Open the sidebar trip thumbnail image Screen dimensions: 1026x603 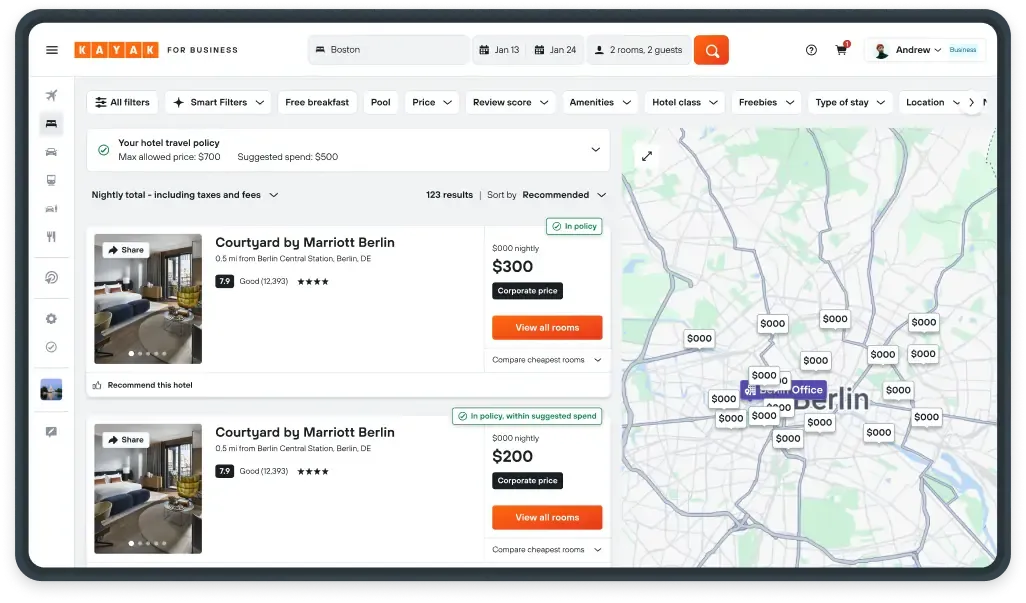(x=51, y=389)
